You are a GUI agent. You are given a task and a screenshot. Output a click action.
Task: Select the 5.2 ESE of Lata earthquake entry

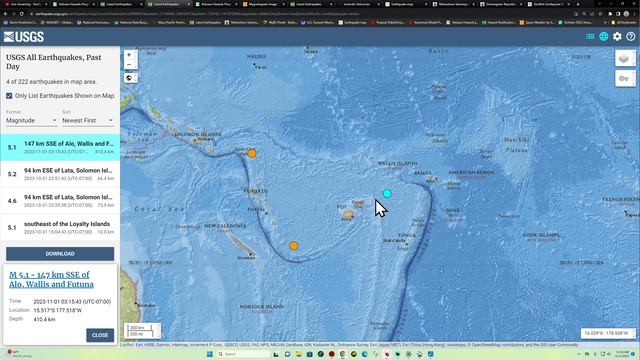click(60, 174)
